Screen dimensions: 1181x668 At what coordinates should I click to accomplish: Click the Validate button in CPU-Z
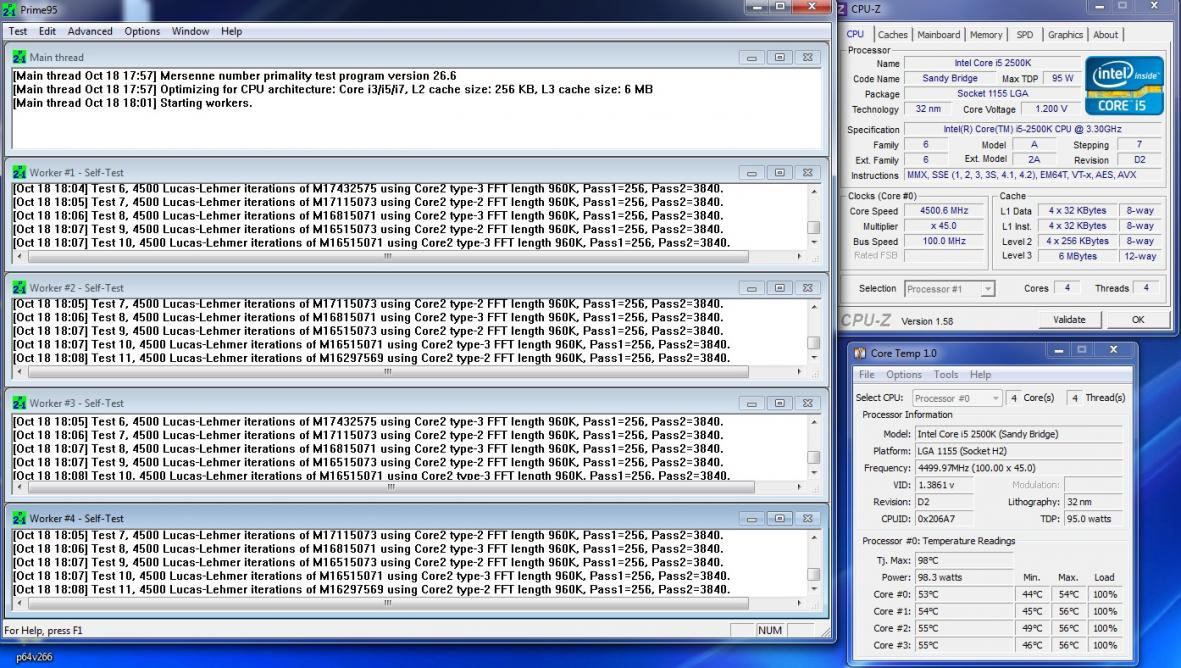(x=1069, y=319)
